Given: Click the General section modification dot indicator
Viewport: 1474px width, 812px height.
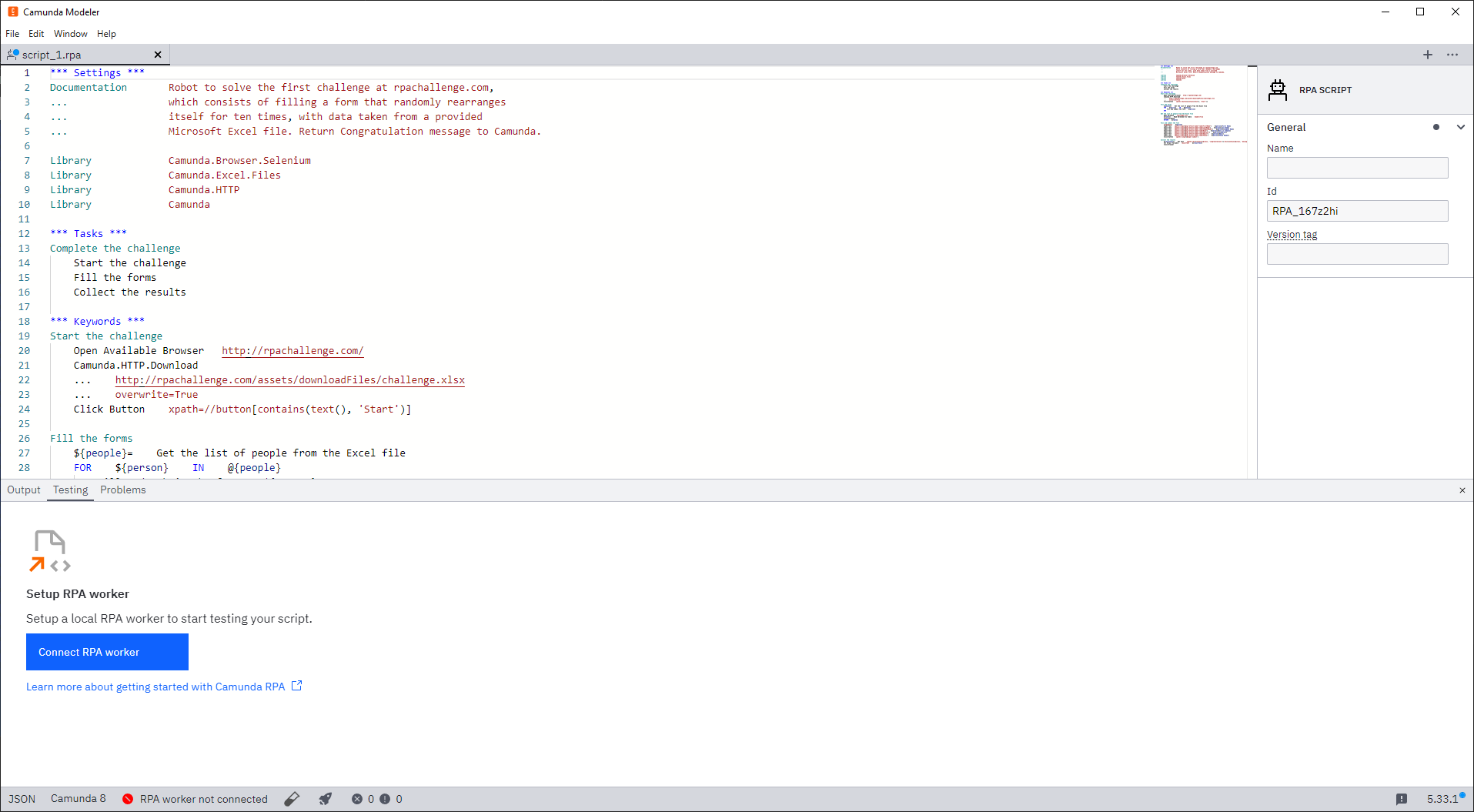Looking at the screenshot, I should point(1436,127).
